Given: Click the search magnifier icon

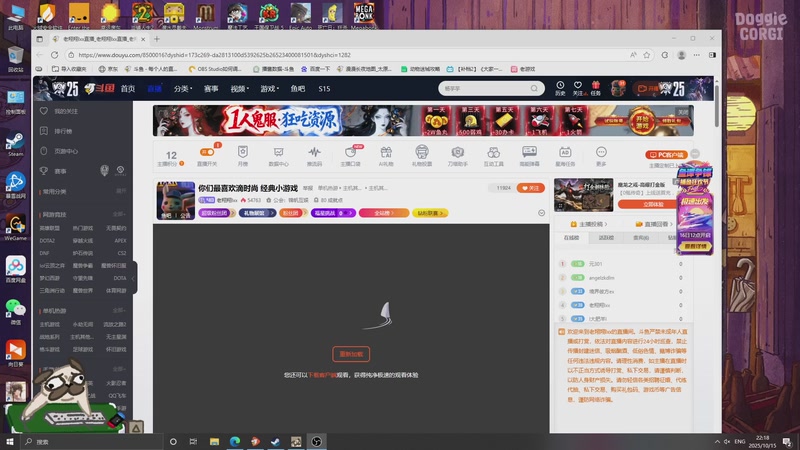Looking at the screenshot, I should coord(534,88).
